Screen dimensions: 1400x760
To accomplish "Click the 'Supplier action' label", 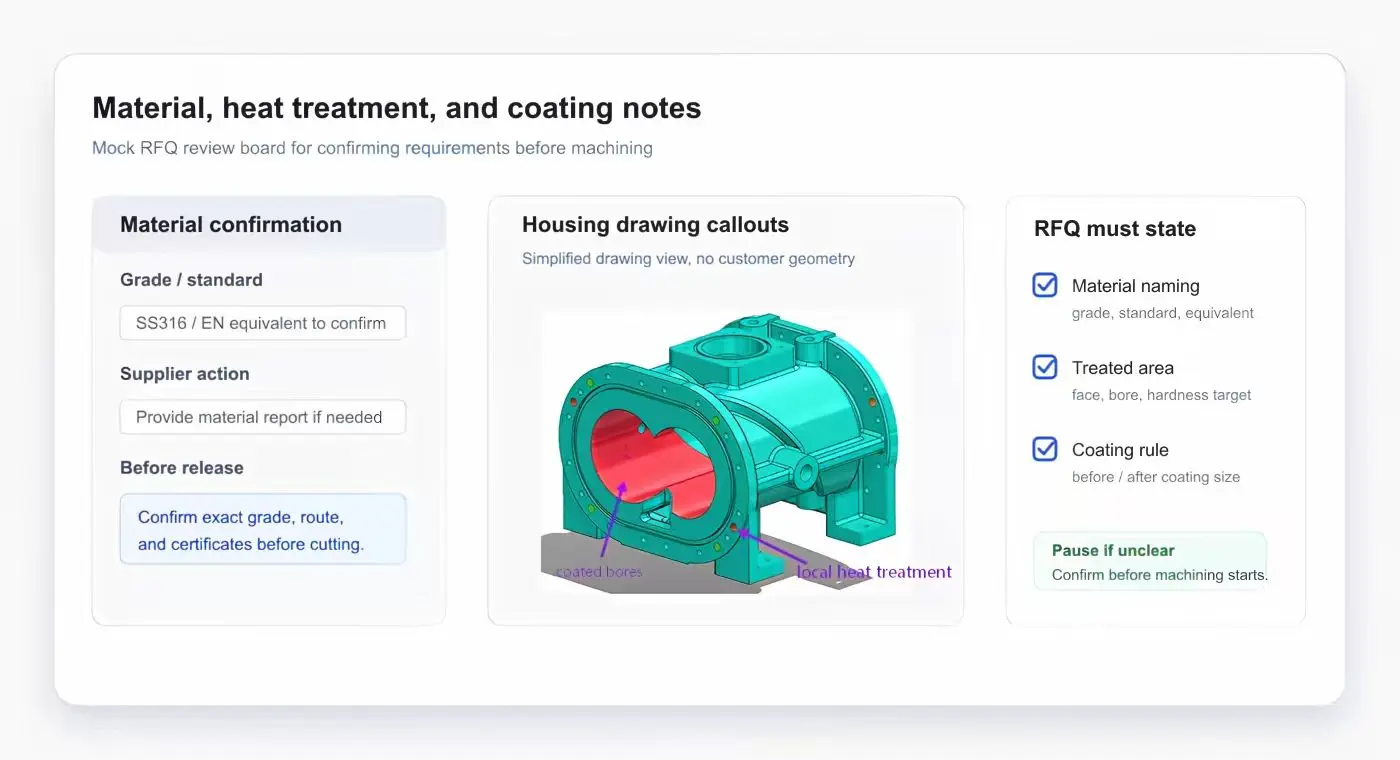I will 185,374.
